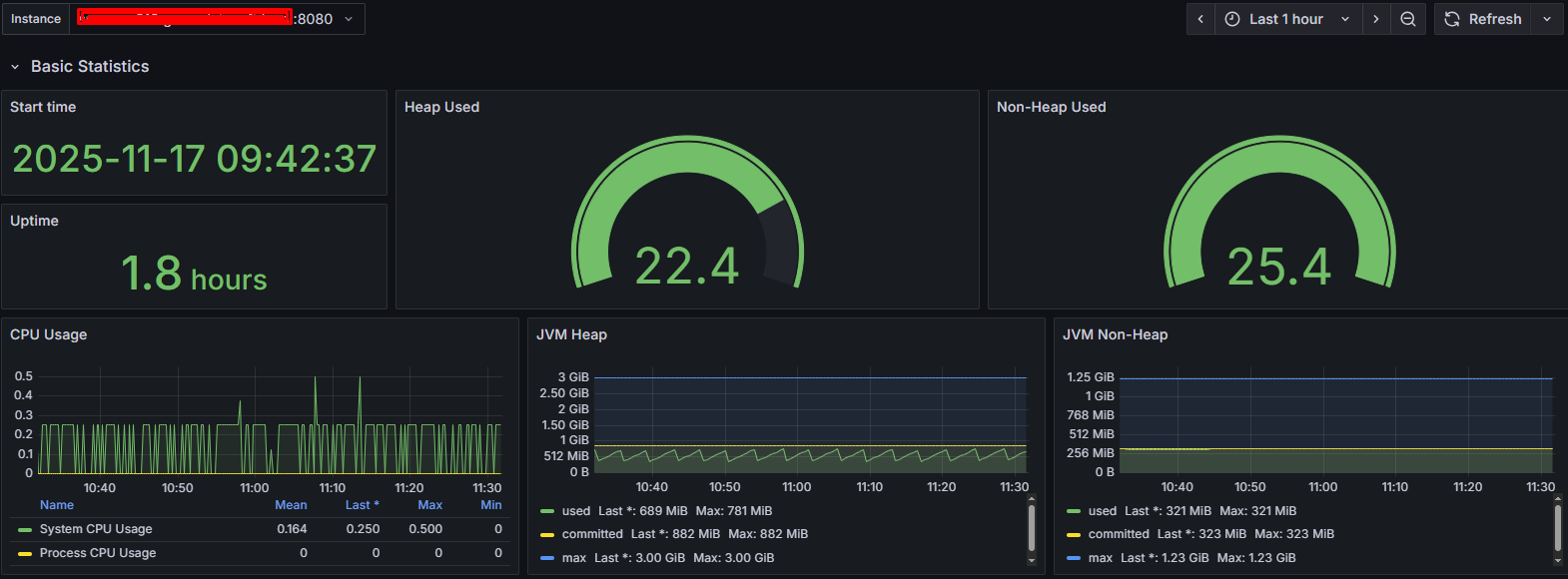Click the zoom out time range icon
Screen dimensions: 1568x579
coord(1407,19)
